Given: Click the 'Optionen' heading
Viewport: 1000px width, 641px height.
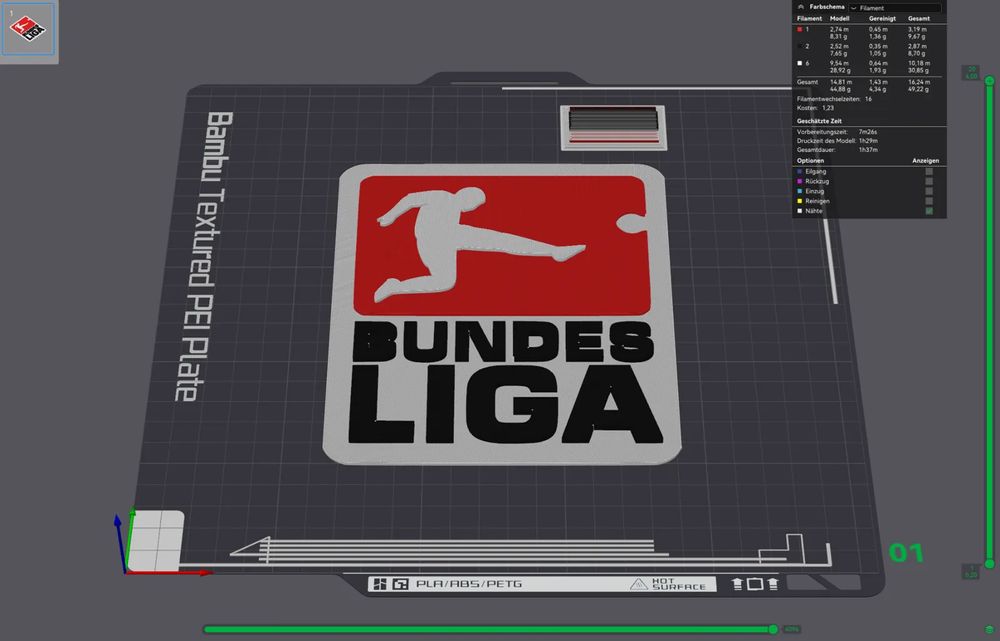Looking at the screenshot, I should point(810,161).
